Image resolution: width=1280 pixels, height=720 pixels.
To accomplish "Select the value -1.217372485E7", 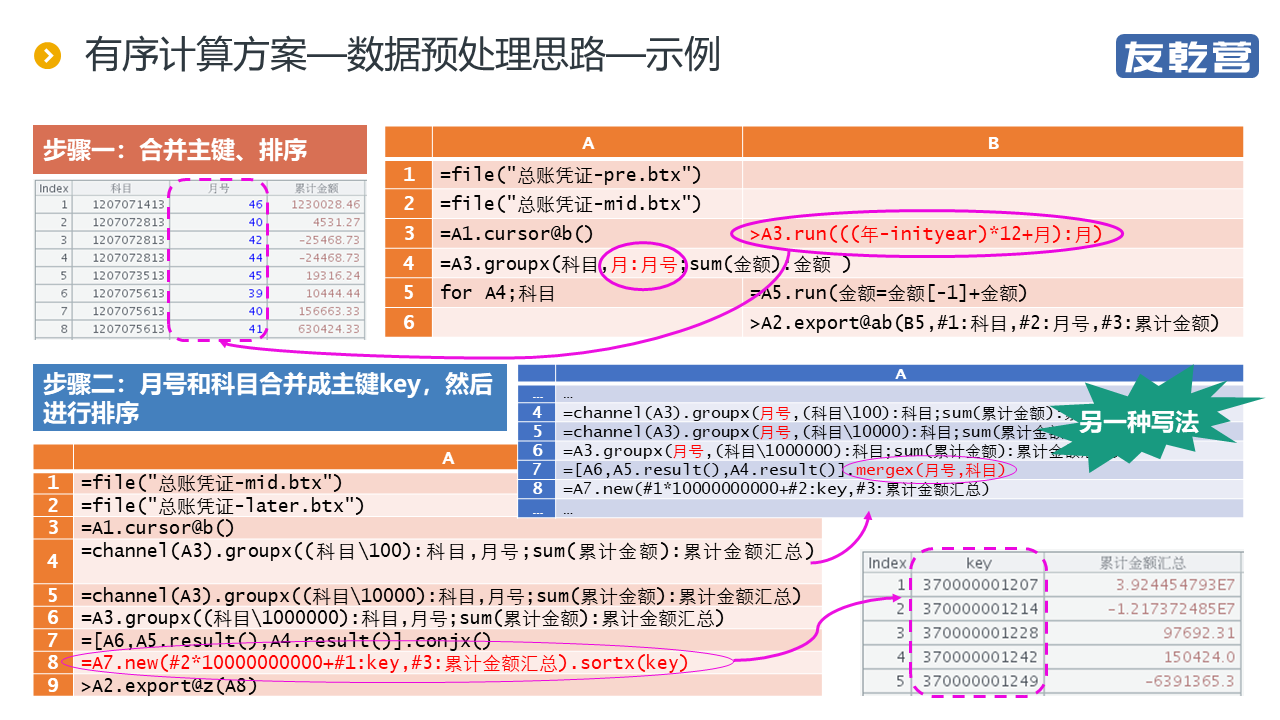I will [x=1172, y=609].
